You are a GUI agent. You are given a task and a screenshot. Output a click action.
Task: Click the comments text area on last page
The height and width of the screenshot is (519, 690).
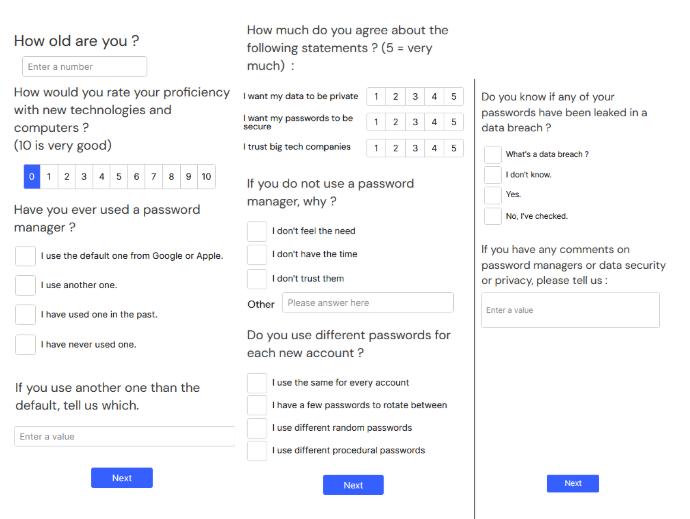570,310
